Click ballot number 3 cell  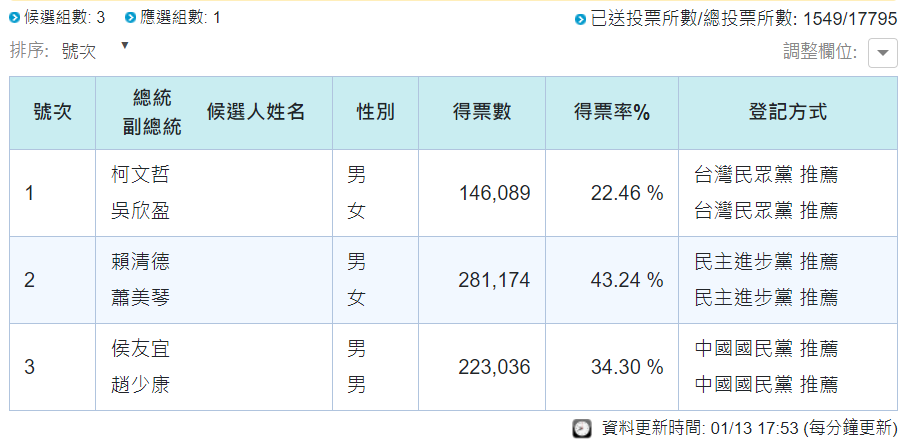[x=53, y=367]
